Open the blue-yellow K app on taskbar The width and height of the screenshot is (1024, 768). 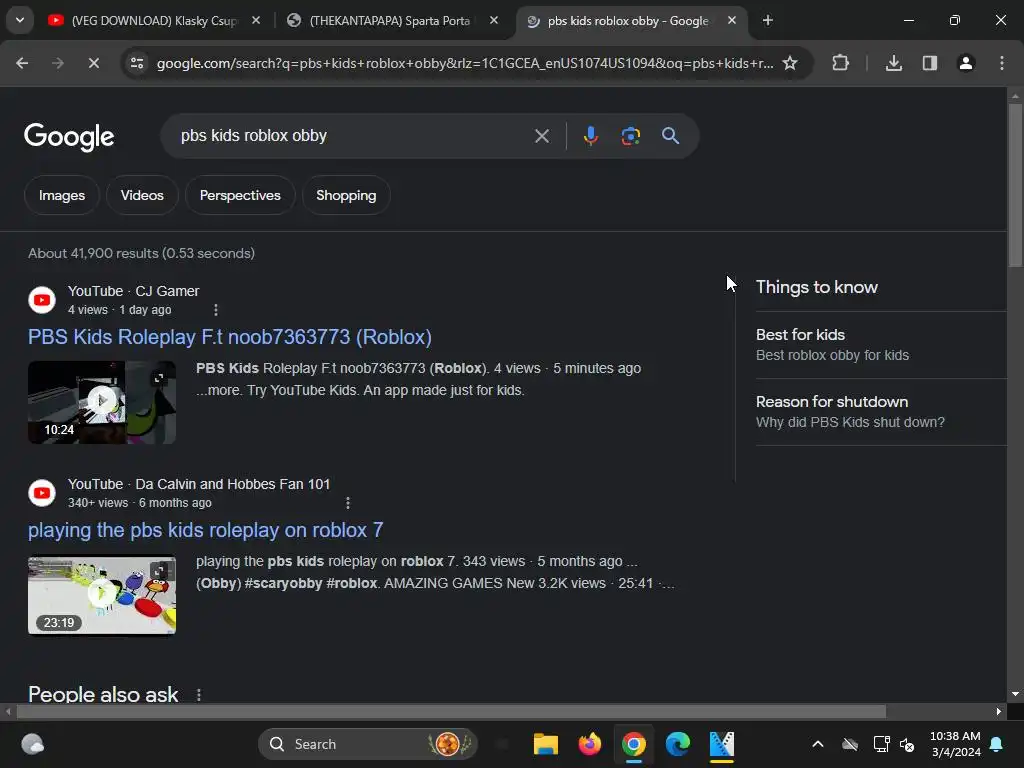pos(722,744)
